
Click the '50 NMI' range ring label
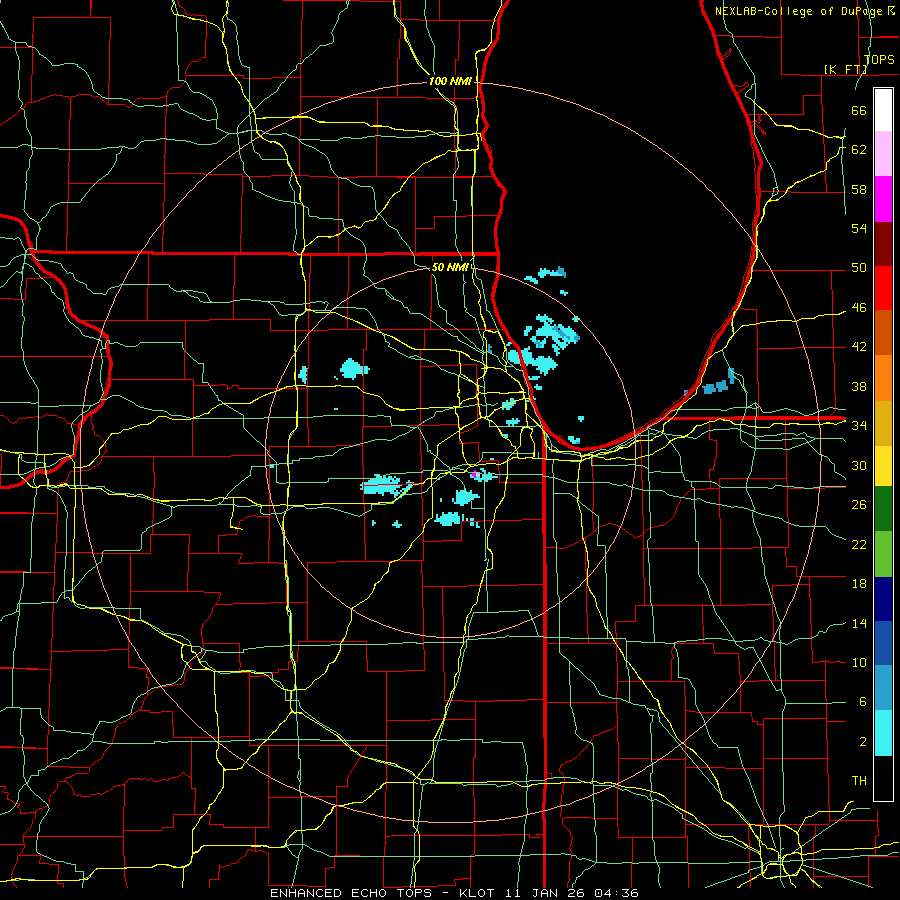450,267
